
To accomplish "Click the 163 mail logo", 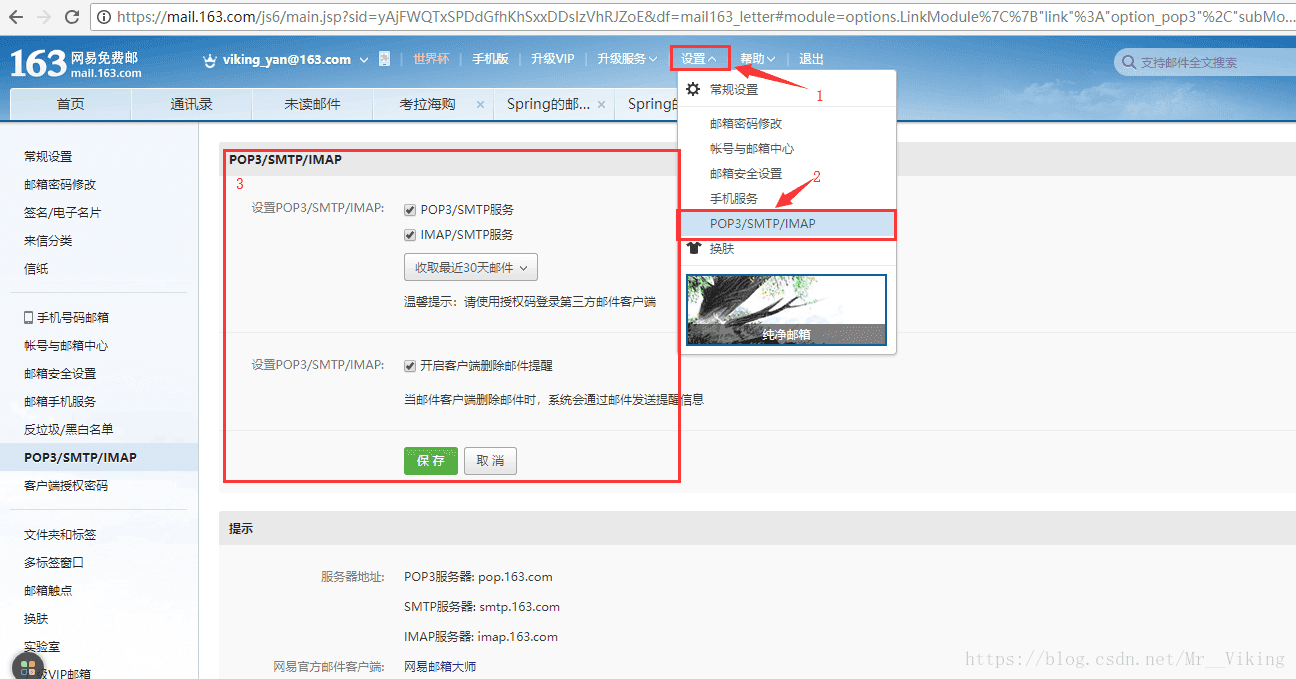I will [x=75, y=63].
